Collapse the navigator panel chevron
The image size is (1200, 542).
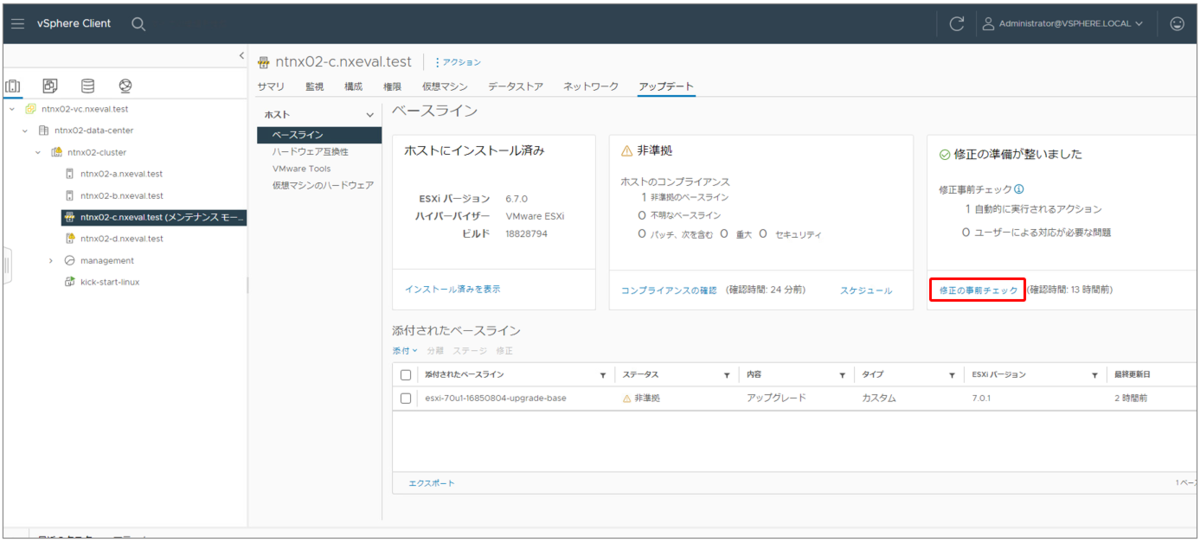[x=241, y=56]
